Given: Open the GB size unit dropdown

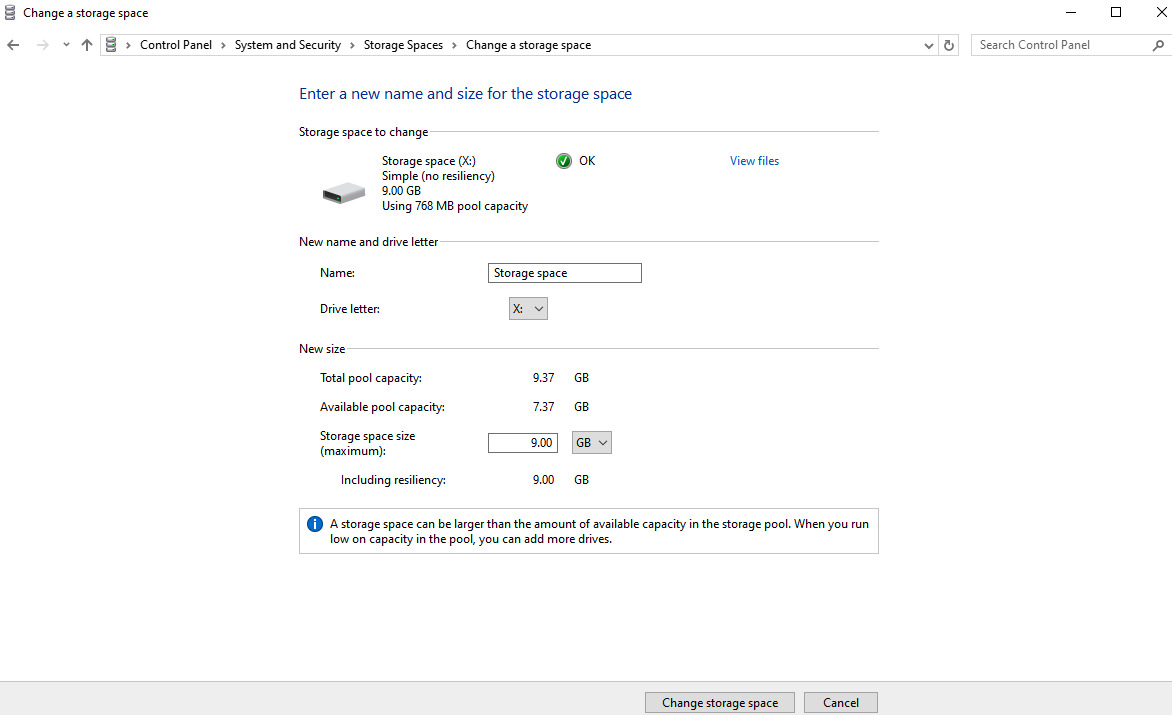Looking at the screenshot, I should click(x=592, y=442).
